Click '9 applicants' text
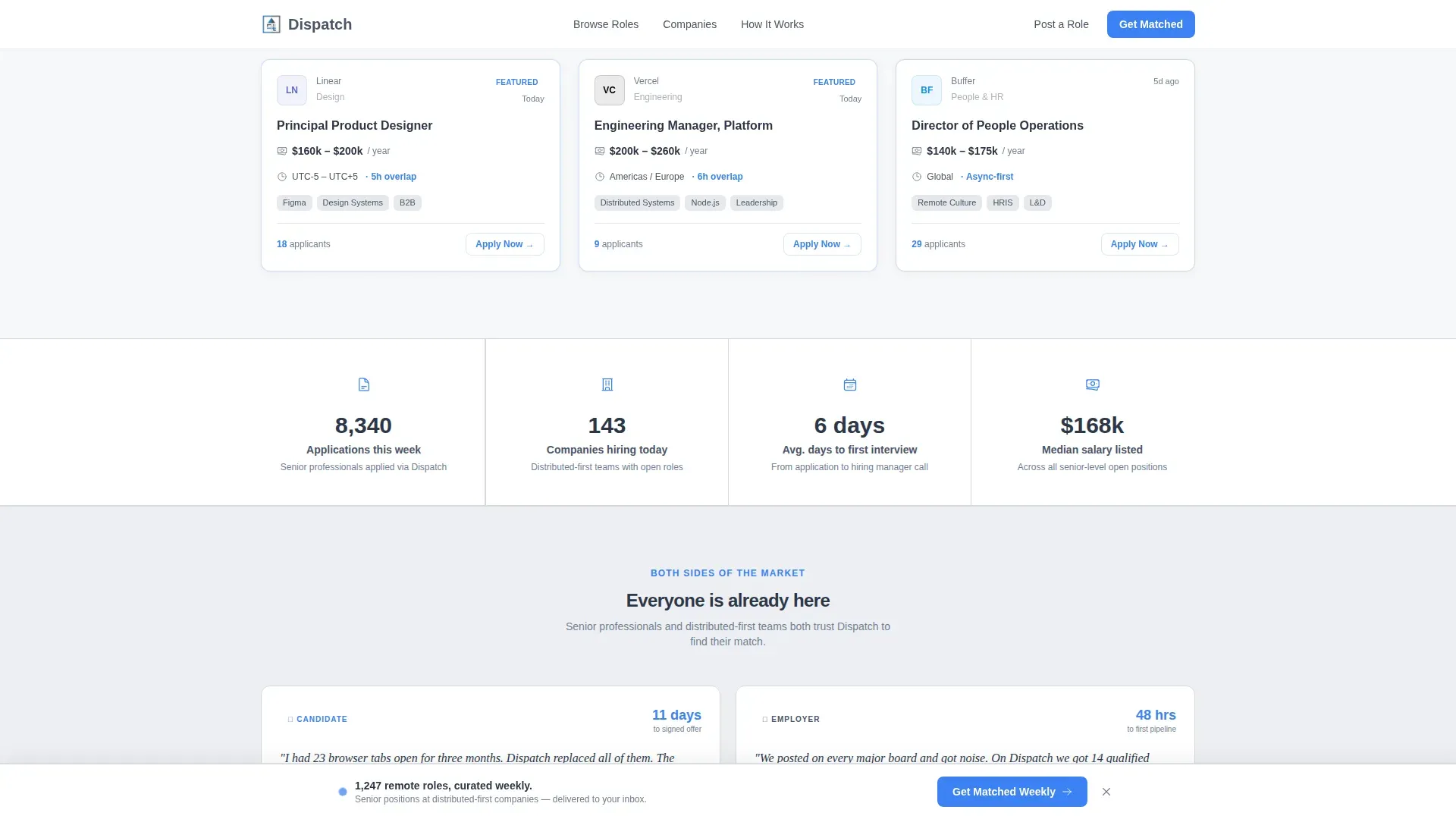This screenshot has width=1456, height=819. [x=618, y=244]
